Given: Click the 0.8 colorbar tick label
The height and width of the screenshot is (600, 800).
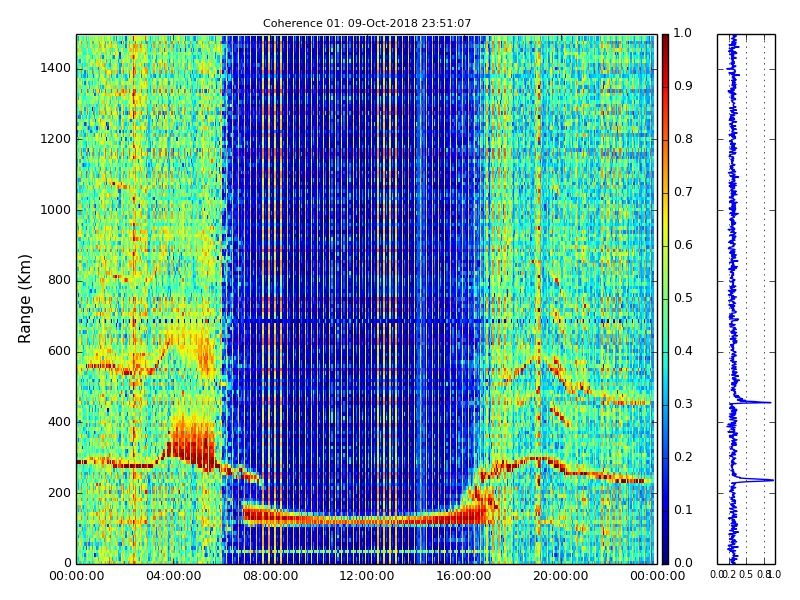Looking at the screenshot, I should pyautogui.click(x=683, y=139).
